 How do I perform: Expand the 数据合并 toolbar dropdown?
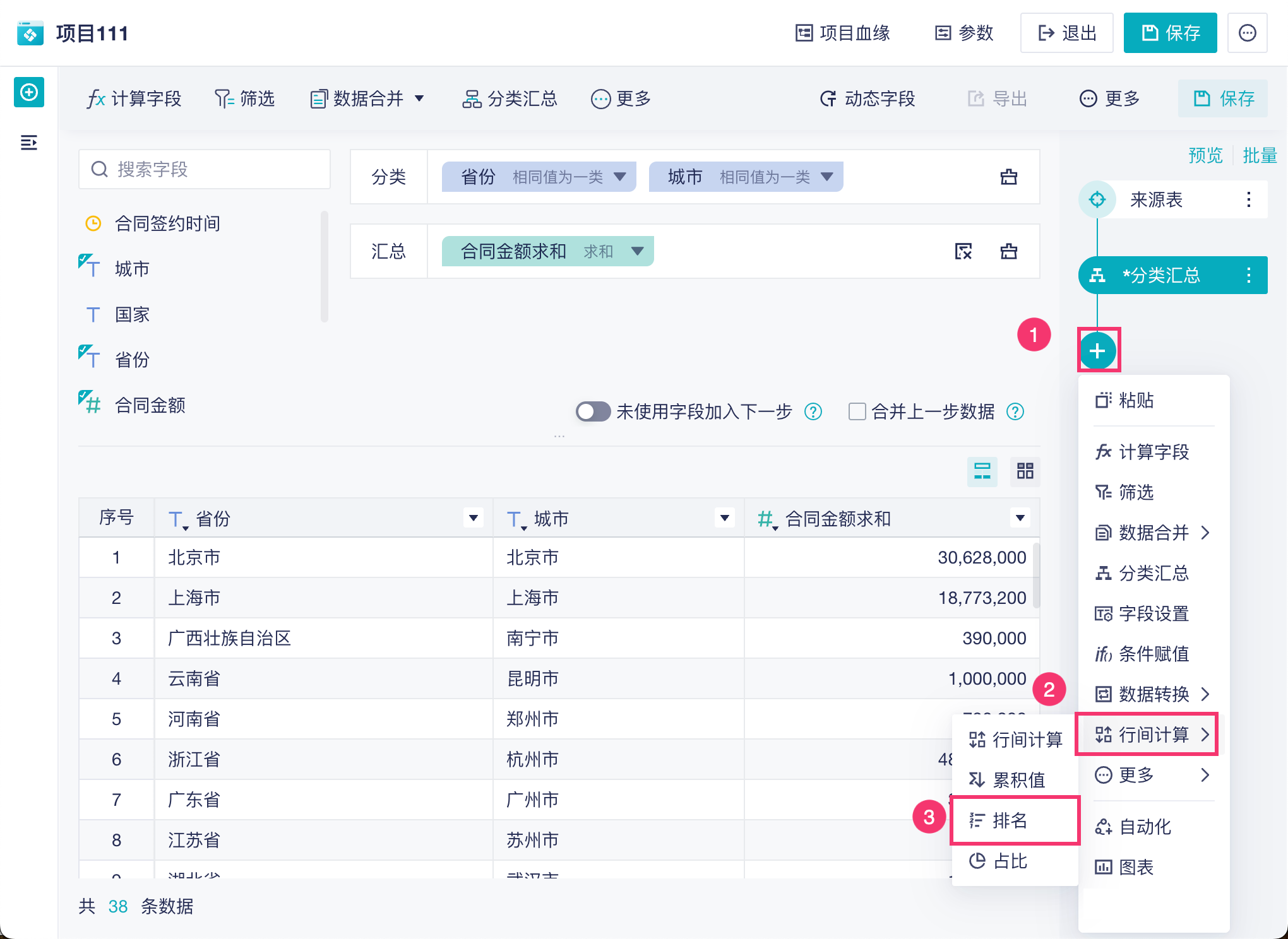(419, 98)
